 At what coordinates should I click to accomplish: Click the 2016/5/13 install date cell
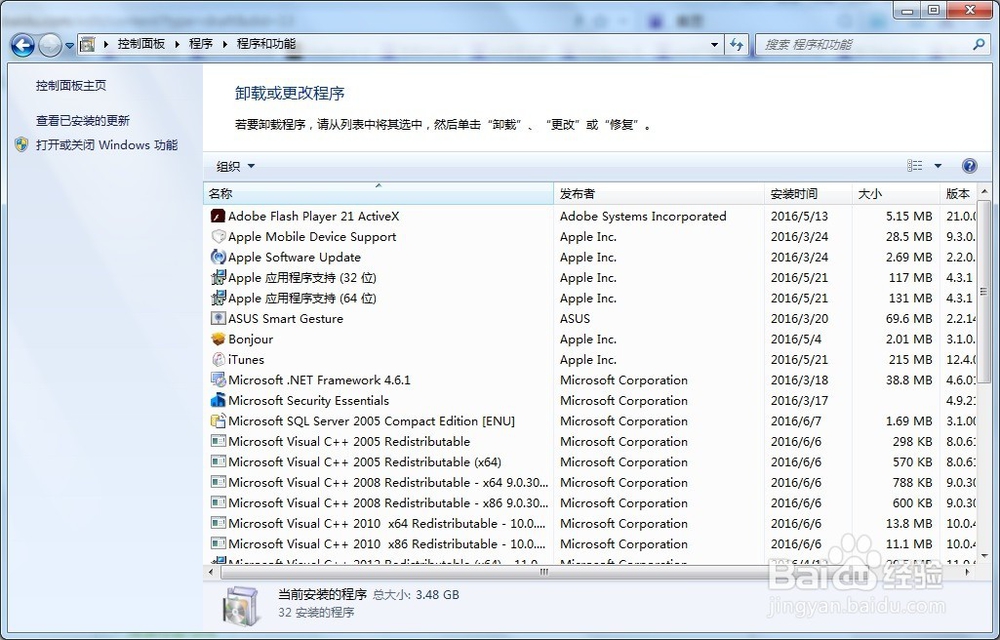[799, 216]
